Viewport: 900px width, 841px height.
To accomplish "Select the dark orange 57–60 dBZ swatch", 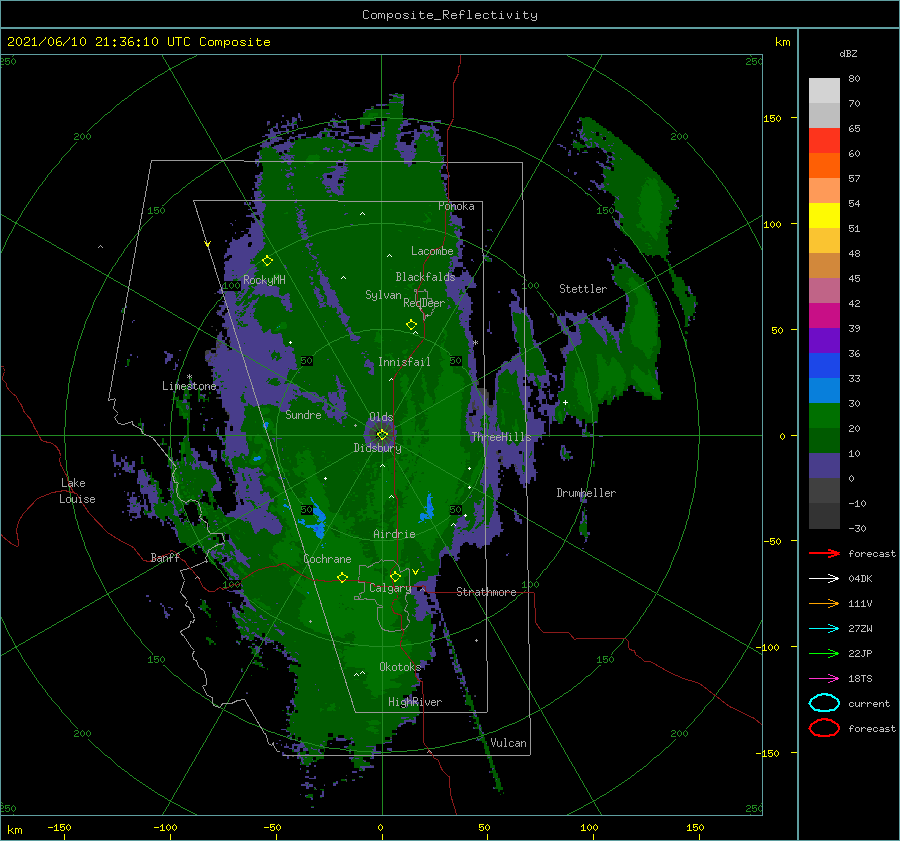I will coord(824,166).
